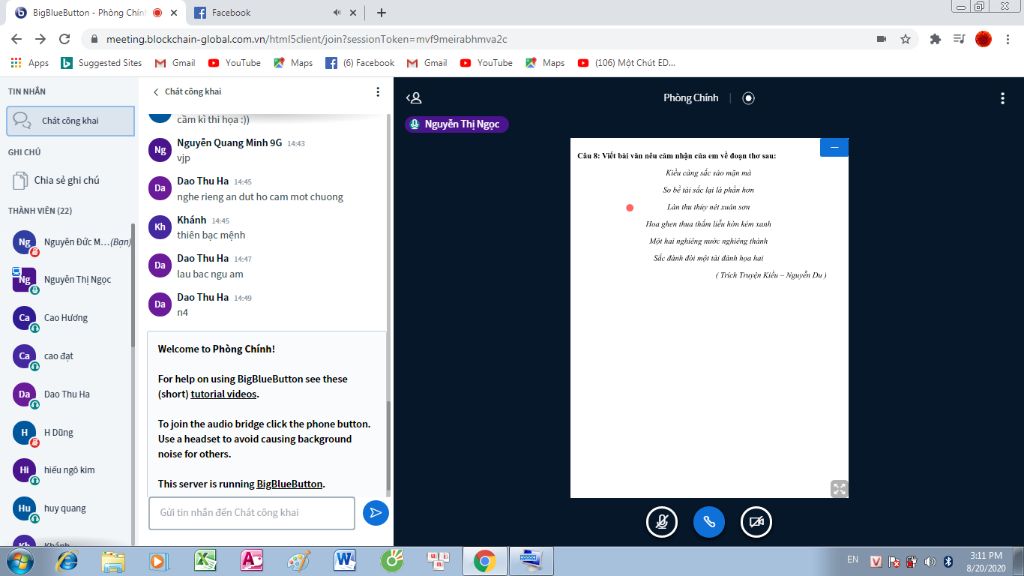Open Apps bookmark

(30, 63)
